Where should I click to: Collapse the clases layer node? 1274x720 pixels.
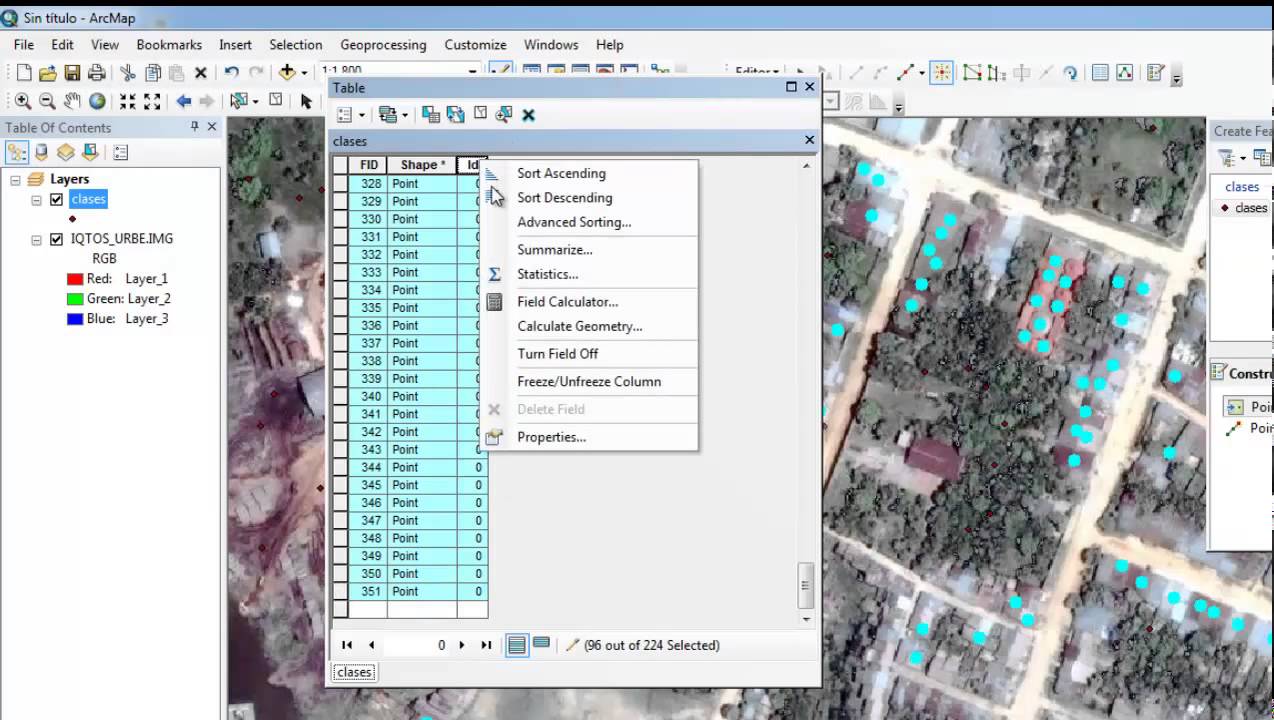[x=36, y=200]
